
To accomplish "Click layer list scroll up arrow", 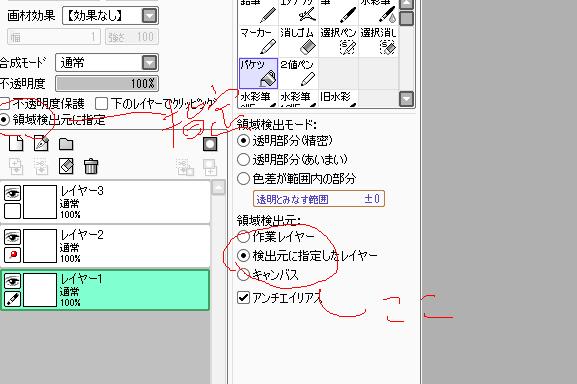I will (x=219, y=187).
